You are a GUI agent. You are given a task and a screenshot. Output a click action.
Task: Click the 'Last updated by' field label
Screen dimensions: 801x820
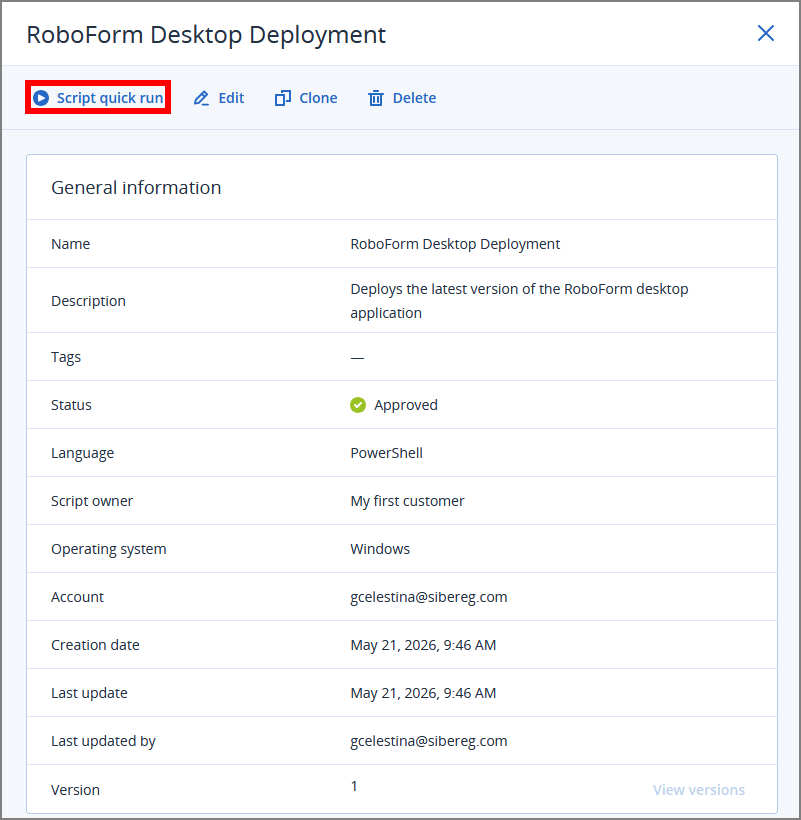pyautogui.click(x=104, y=742)
